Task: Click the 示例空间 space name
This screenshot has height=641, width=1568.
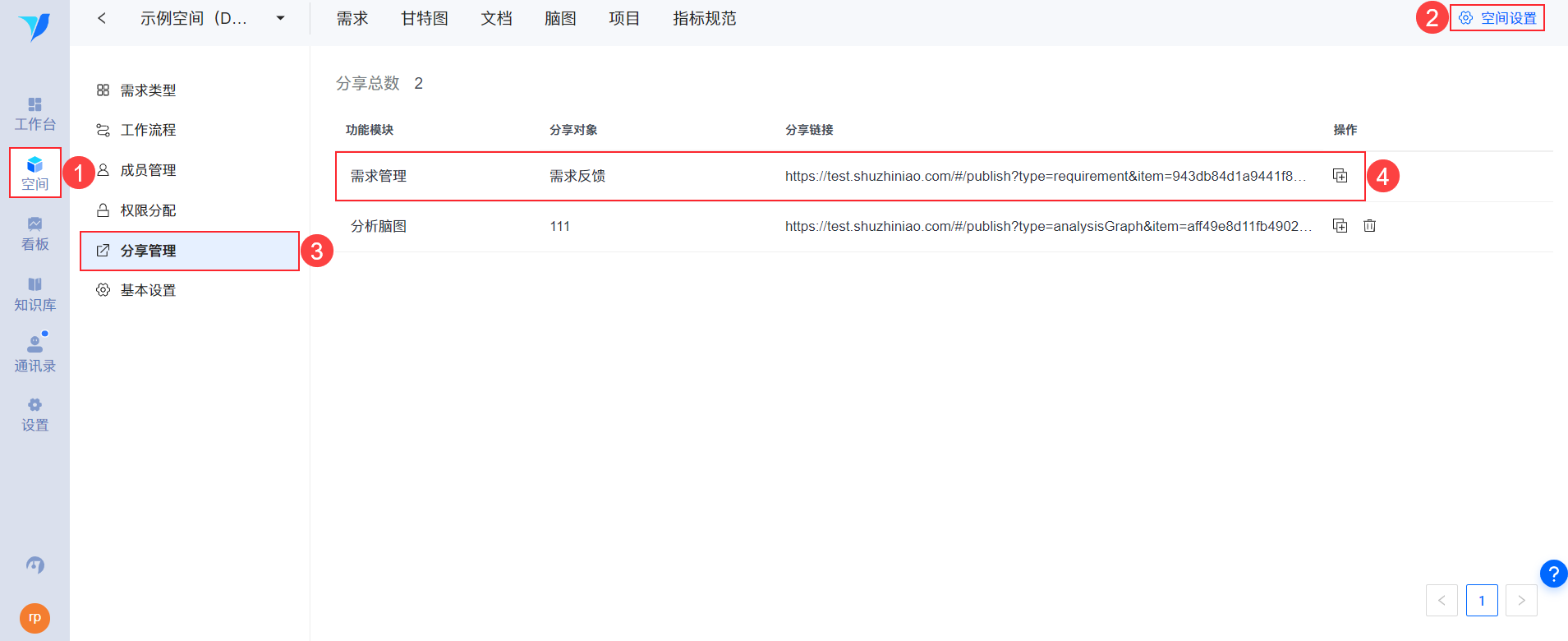Action: pos(194,18)
